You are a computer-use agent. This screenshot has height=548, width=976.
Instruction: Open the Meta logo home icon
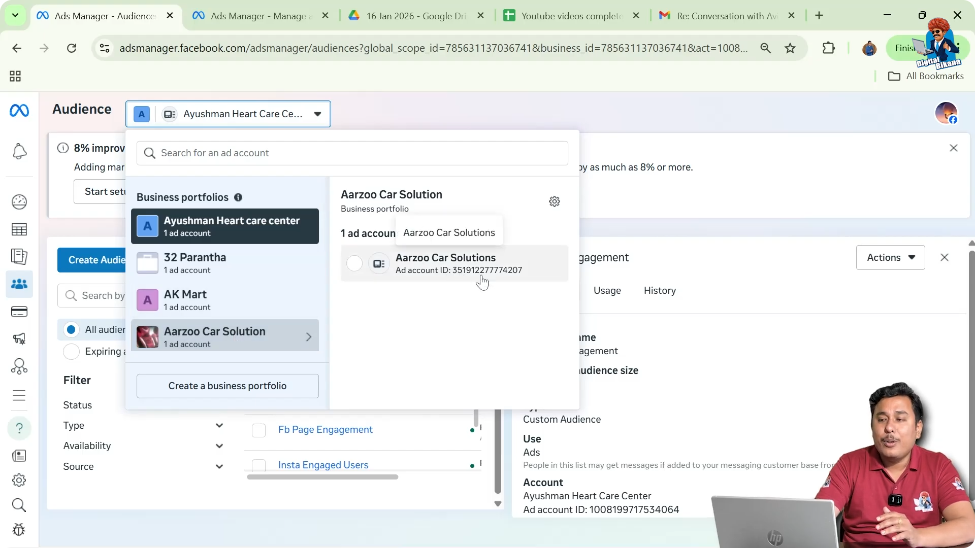(19, 110)
